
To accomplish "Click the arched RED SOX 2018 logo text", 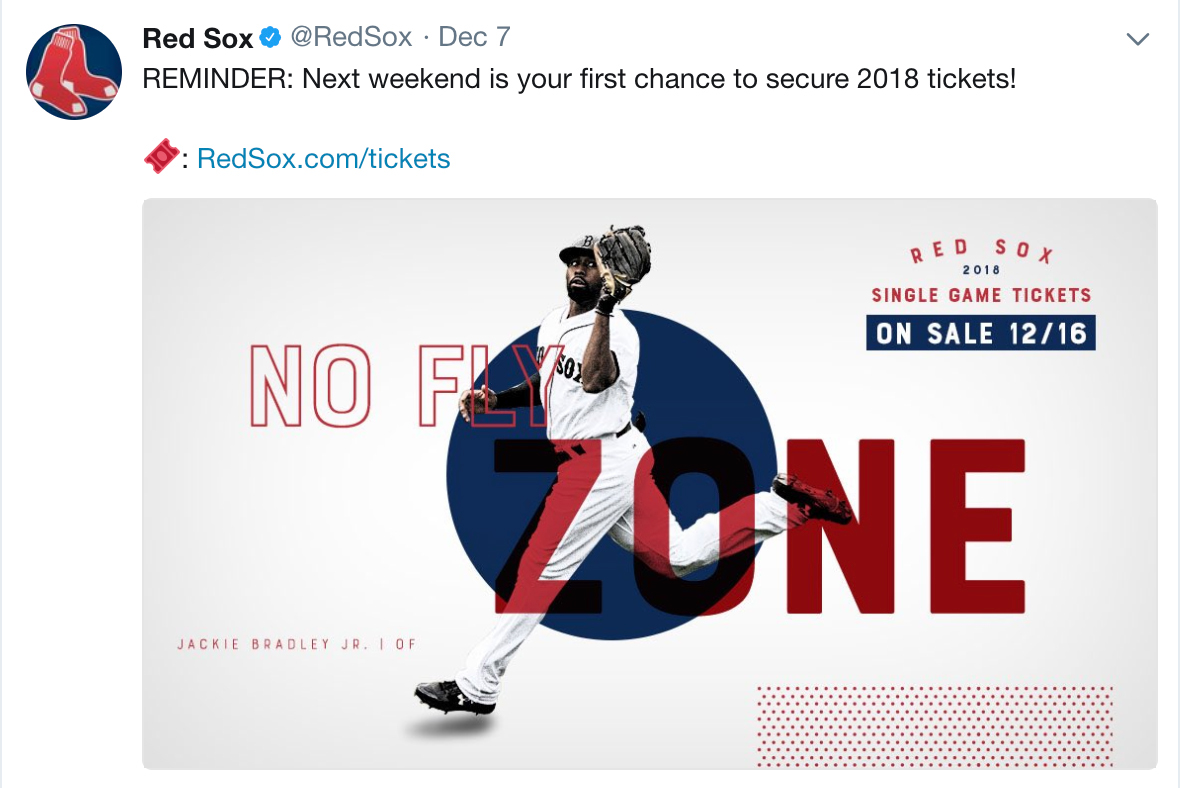I will 981,256.
